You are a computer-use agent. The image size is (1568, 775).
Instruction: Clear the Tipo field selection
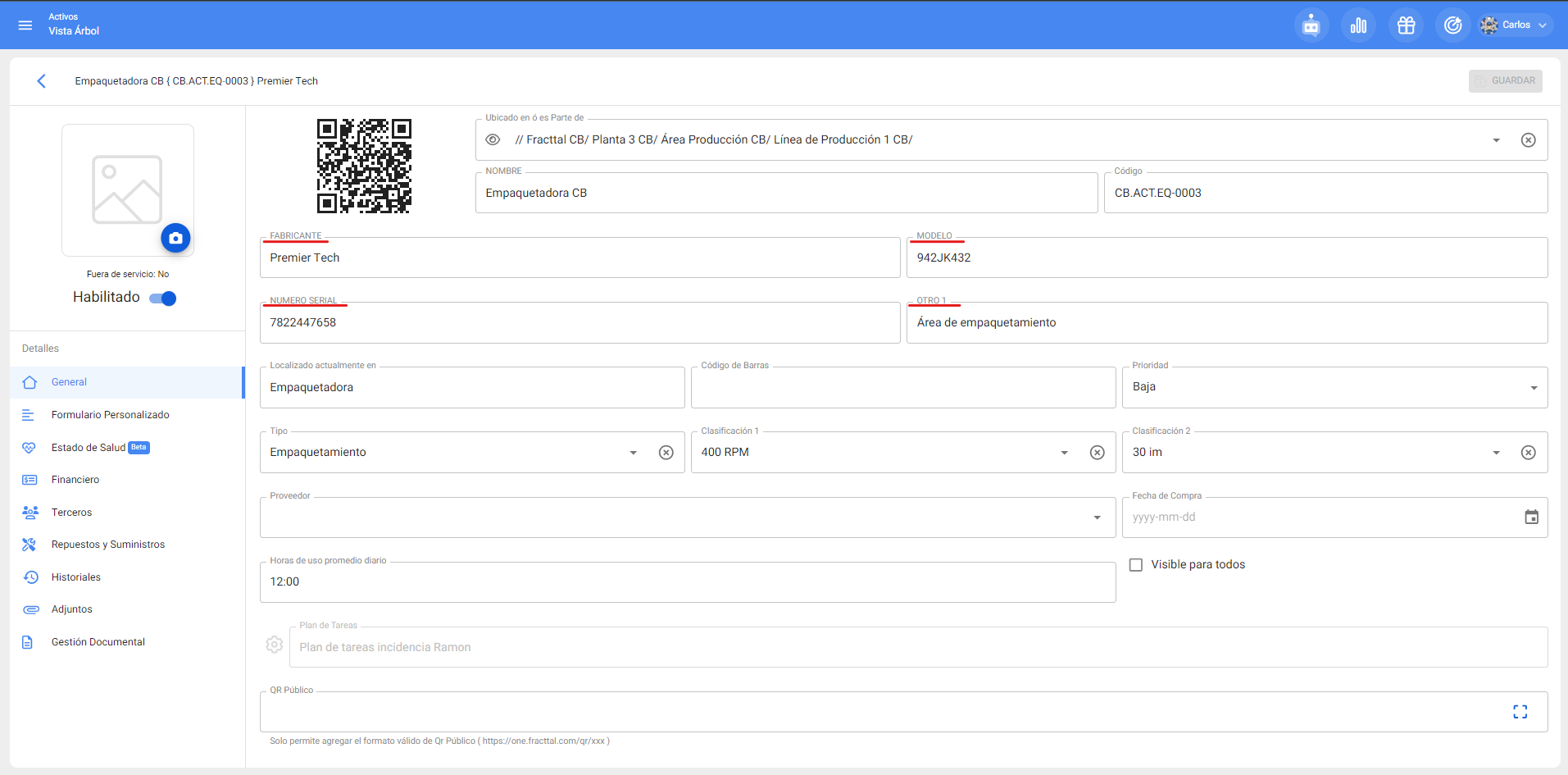666,453
